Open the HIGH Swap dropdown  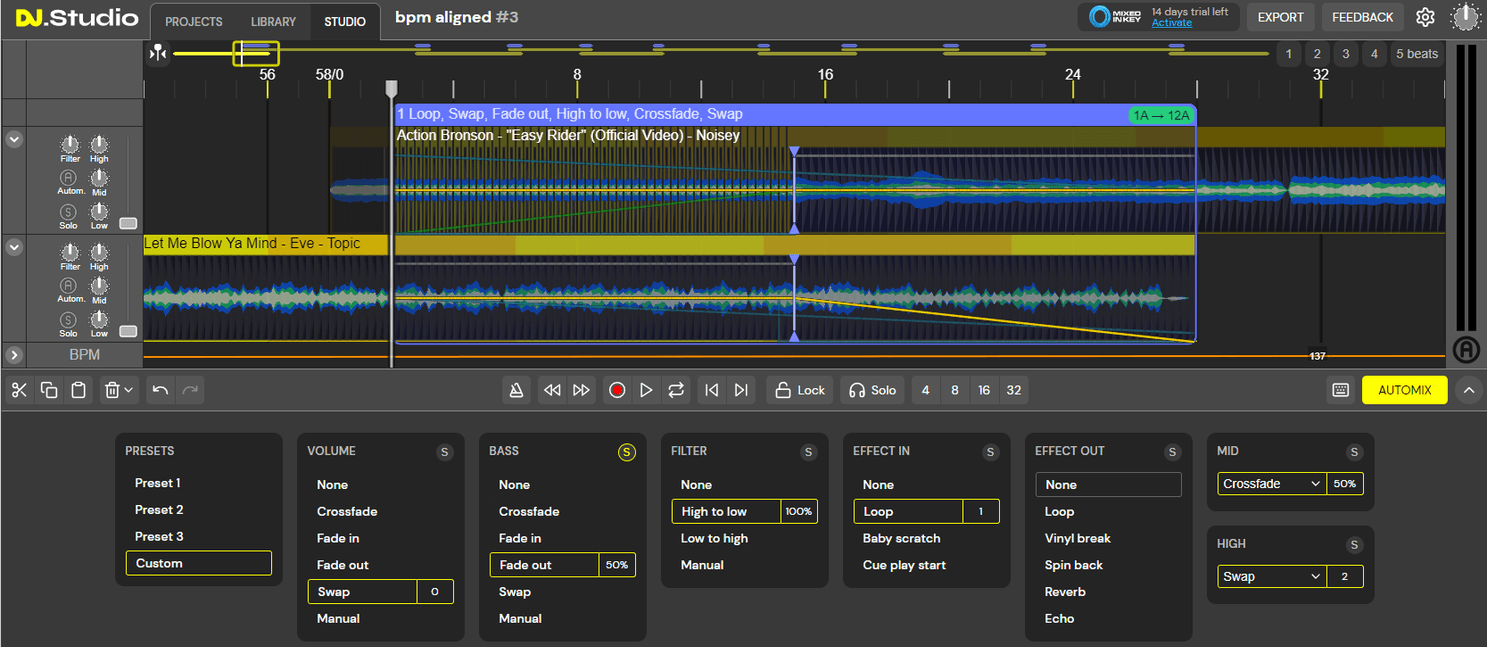pyautogui.click(x=1272, y=577)
